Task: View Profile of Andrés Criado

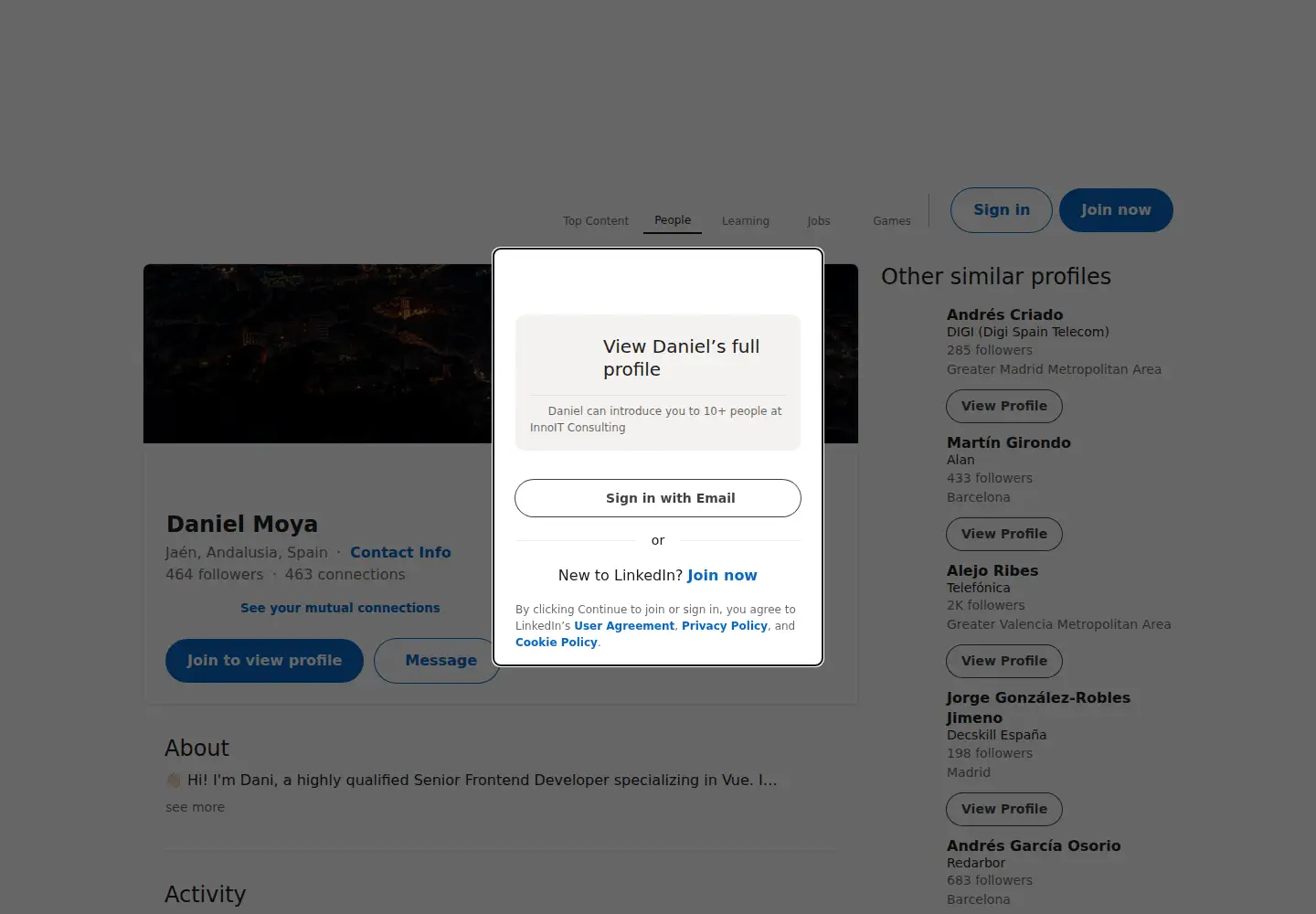Action: click(x=1004, y=407)
